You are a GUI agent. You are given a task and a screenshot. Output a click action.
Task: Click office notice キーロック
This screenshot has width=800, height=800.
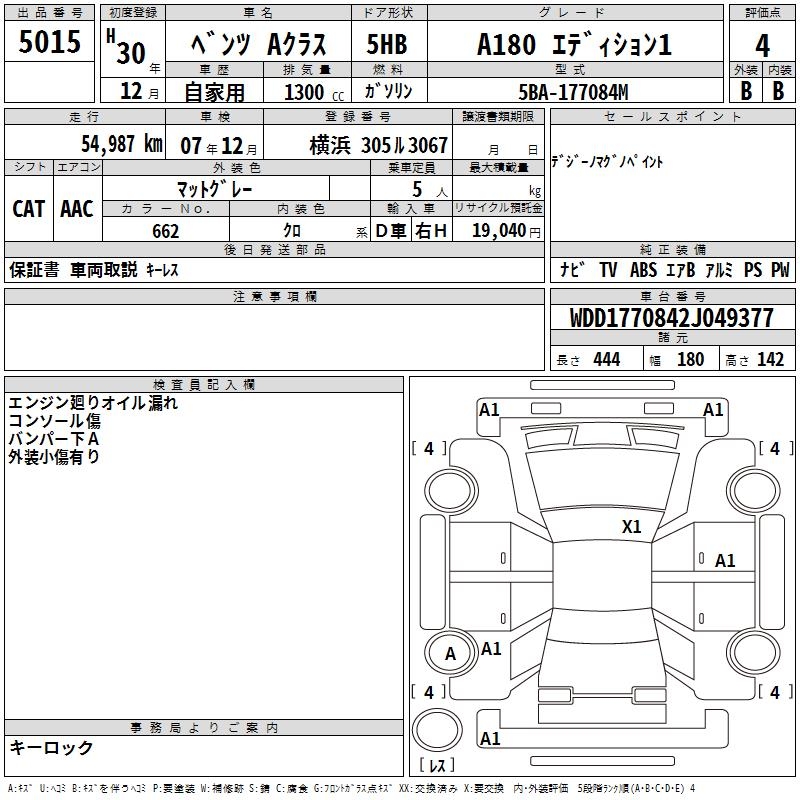pyautogui.click(x=51, y=747)
